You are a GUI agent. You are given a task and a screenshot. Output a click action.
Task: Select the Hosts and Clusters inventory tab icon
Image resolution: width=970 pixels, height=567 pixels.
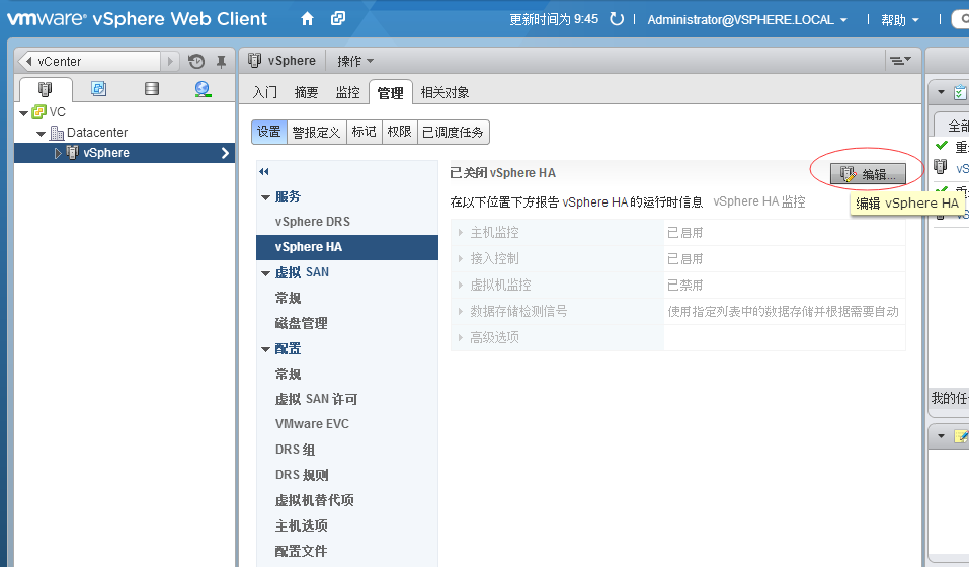45,89
